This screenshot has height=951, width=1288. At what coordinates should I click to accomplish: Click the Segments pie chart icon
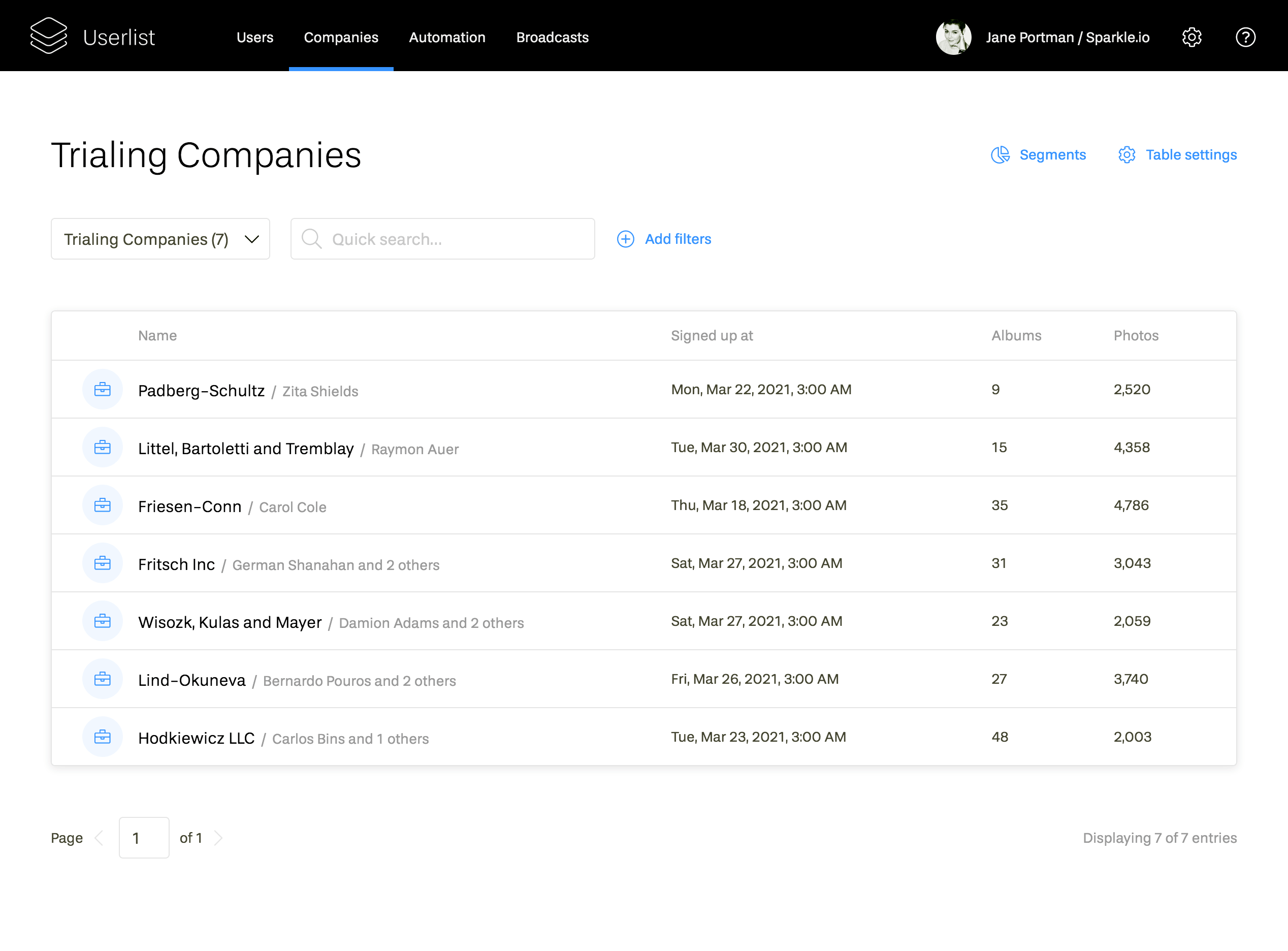coord(1000,155)
